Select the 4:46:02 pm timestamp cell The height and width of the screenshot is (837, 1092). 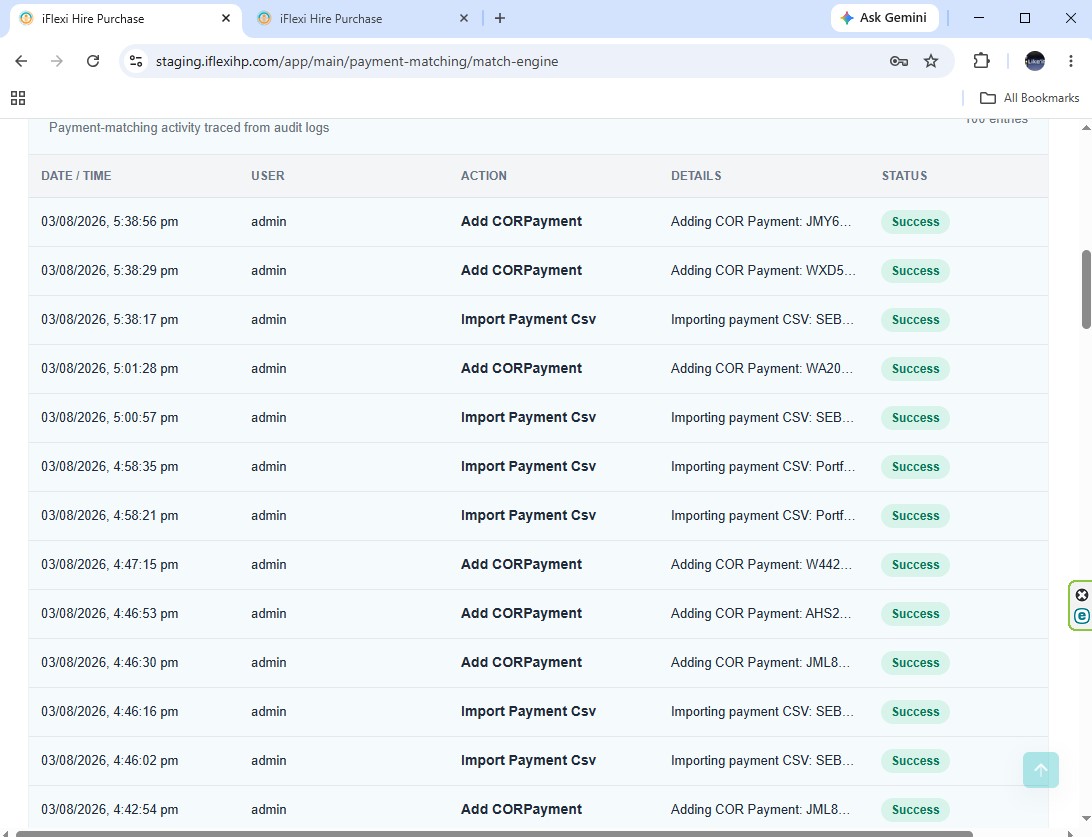(x=109, y=760)
